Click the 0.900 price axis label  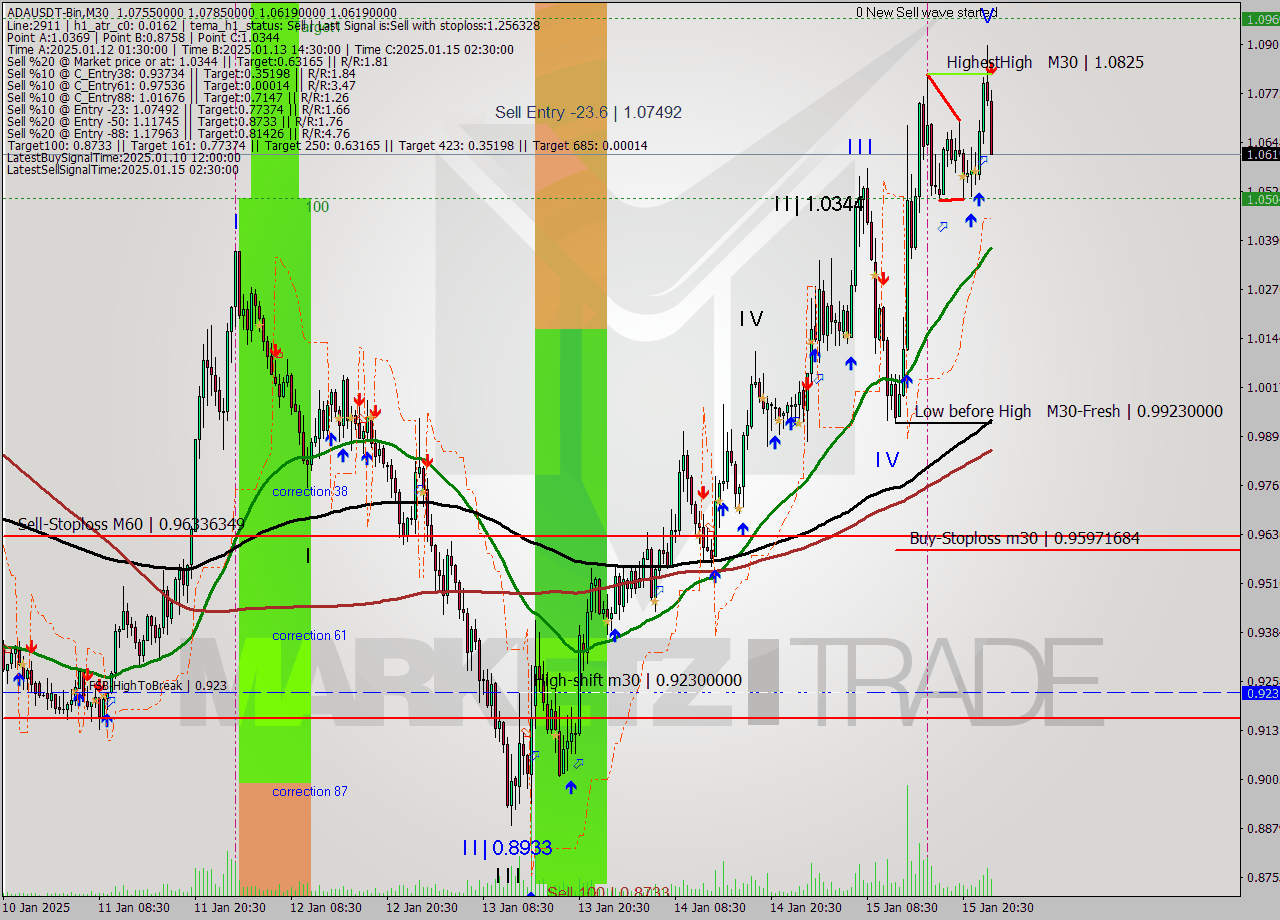tap(1261, 779)
